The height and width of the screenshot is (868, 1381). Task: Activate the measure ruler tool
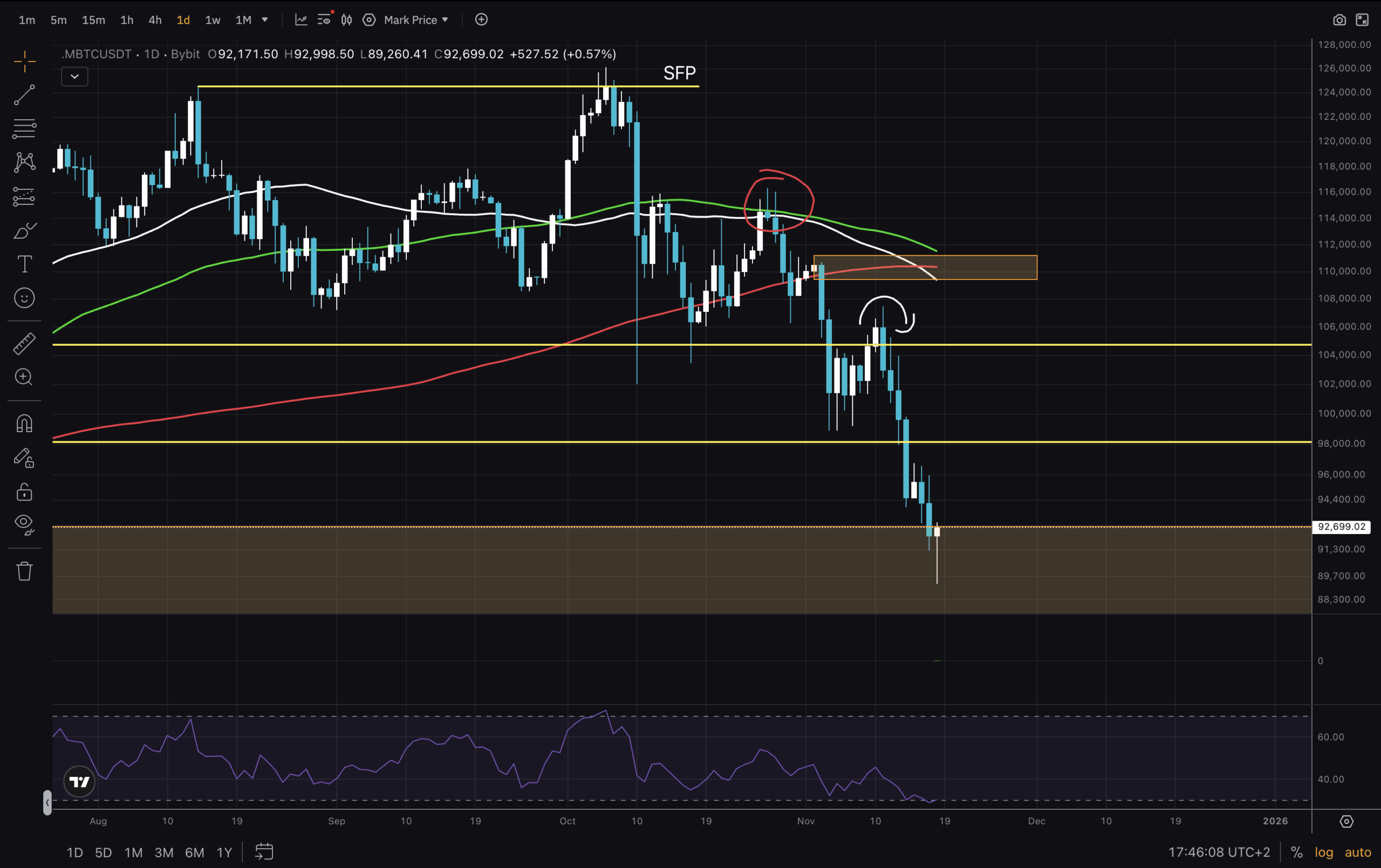coord(24,343)
